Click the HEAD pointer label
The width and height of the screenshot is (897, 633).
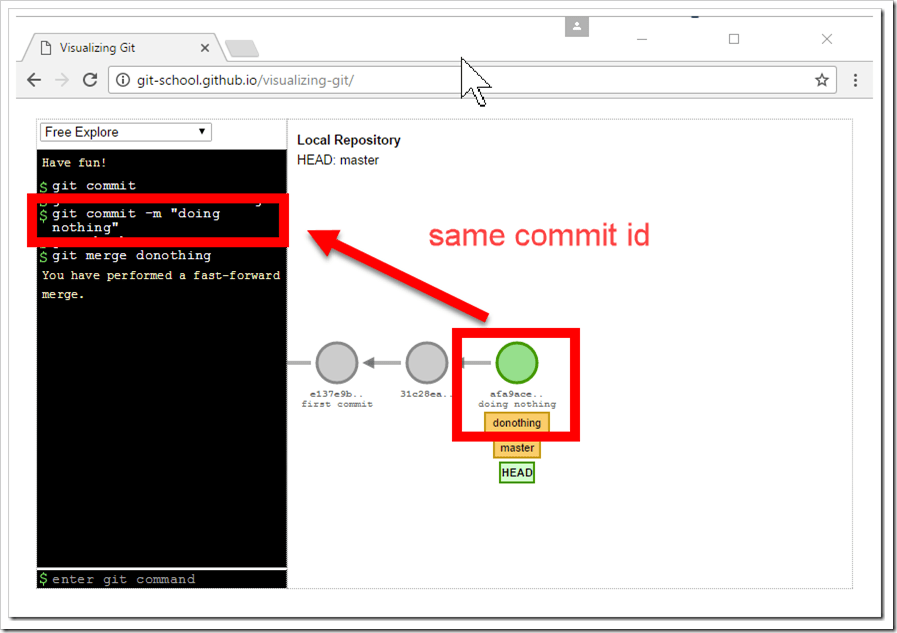517,472
